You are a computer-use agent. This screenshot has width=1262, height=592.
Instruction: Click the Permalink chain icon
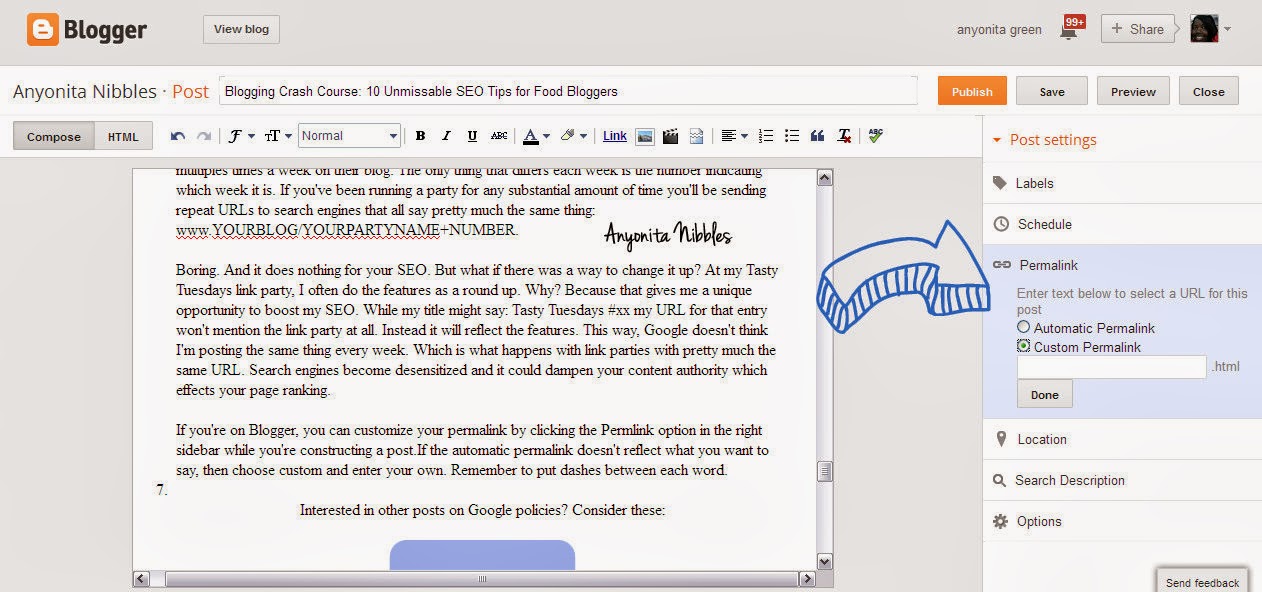click(1001, 265)
